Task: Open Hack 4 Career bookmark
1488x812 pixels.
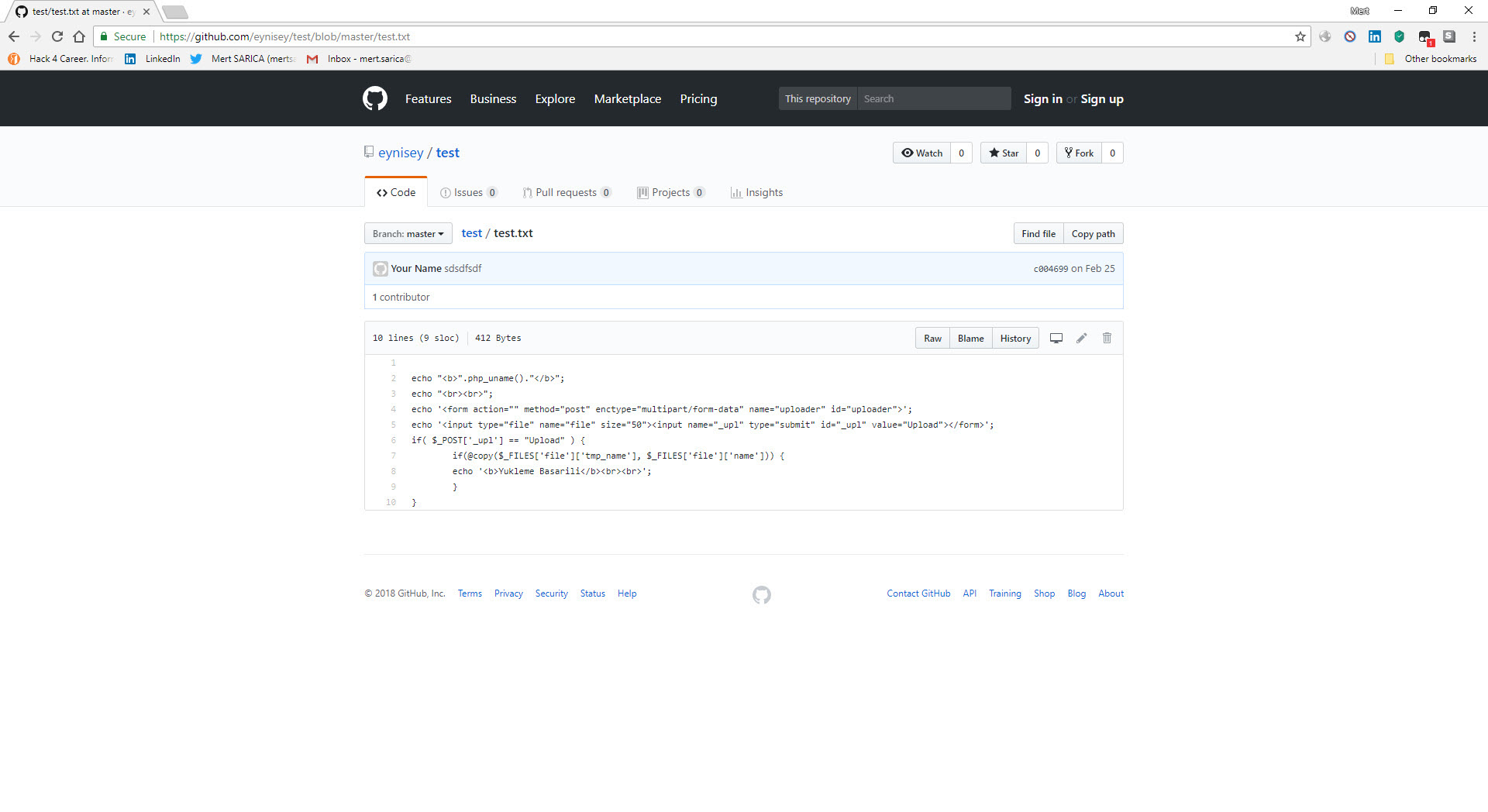Action: 60,59
